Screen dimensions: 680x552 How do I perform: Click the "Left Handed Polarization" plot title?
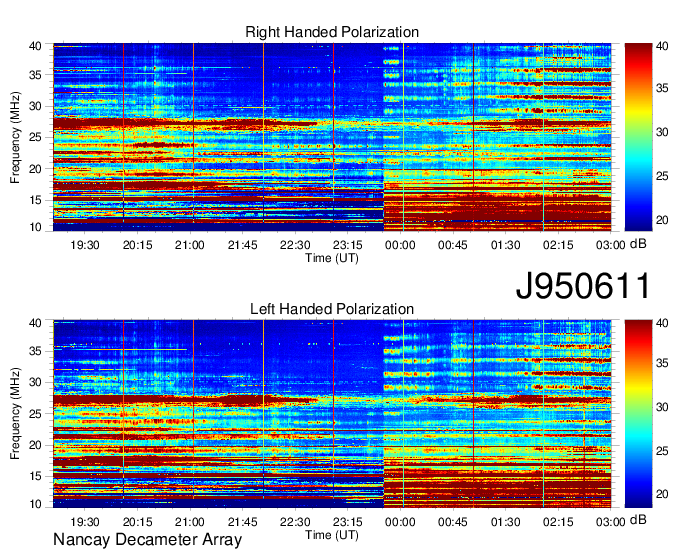[332, 309]
